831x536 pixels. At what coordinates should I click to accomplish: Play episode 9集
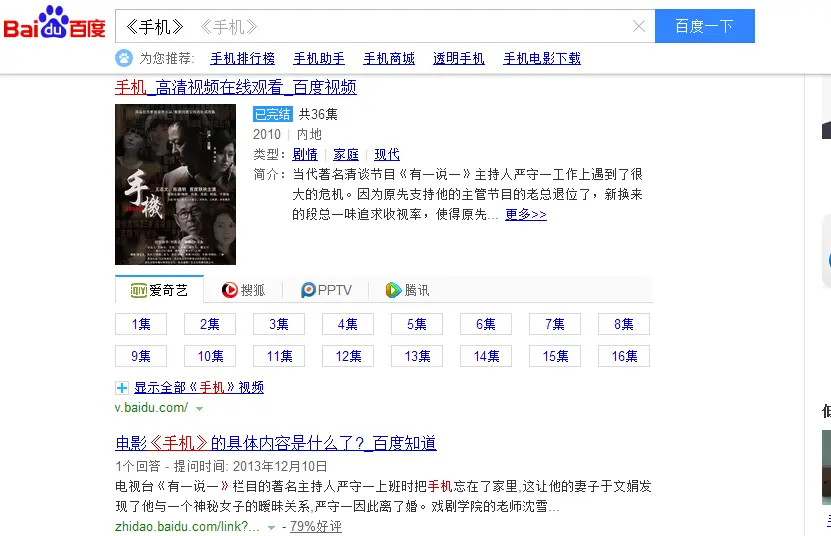(141, 356)
